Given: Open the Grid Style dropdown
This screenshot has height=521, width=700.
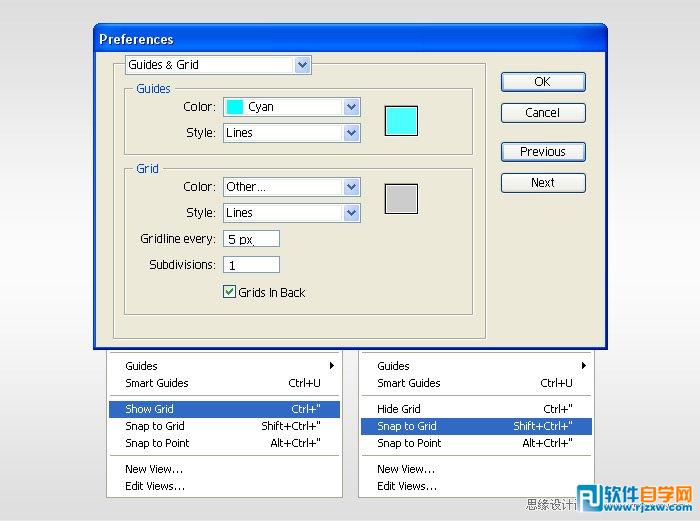Looking at the screenshot, I should [292, 213].
